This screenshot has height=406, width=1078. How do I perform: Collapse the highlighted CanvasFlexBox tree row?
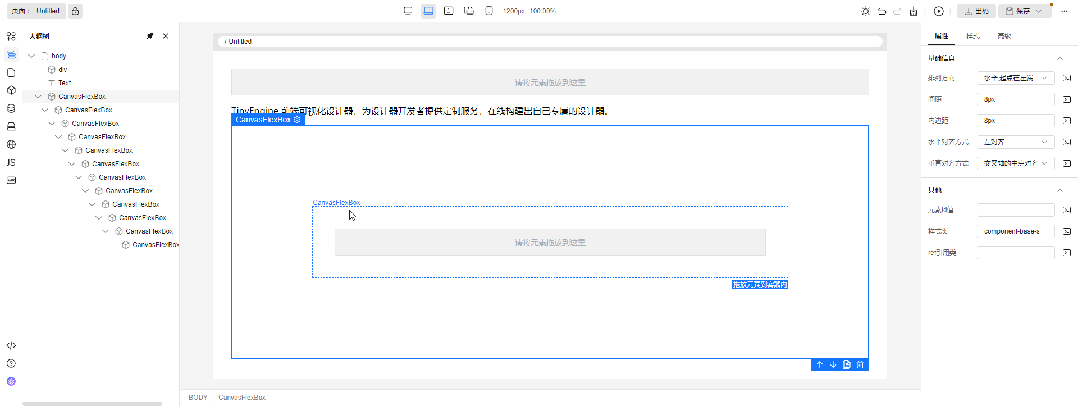(38, 97)
